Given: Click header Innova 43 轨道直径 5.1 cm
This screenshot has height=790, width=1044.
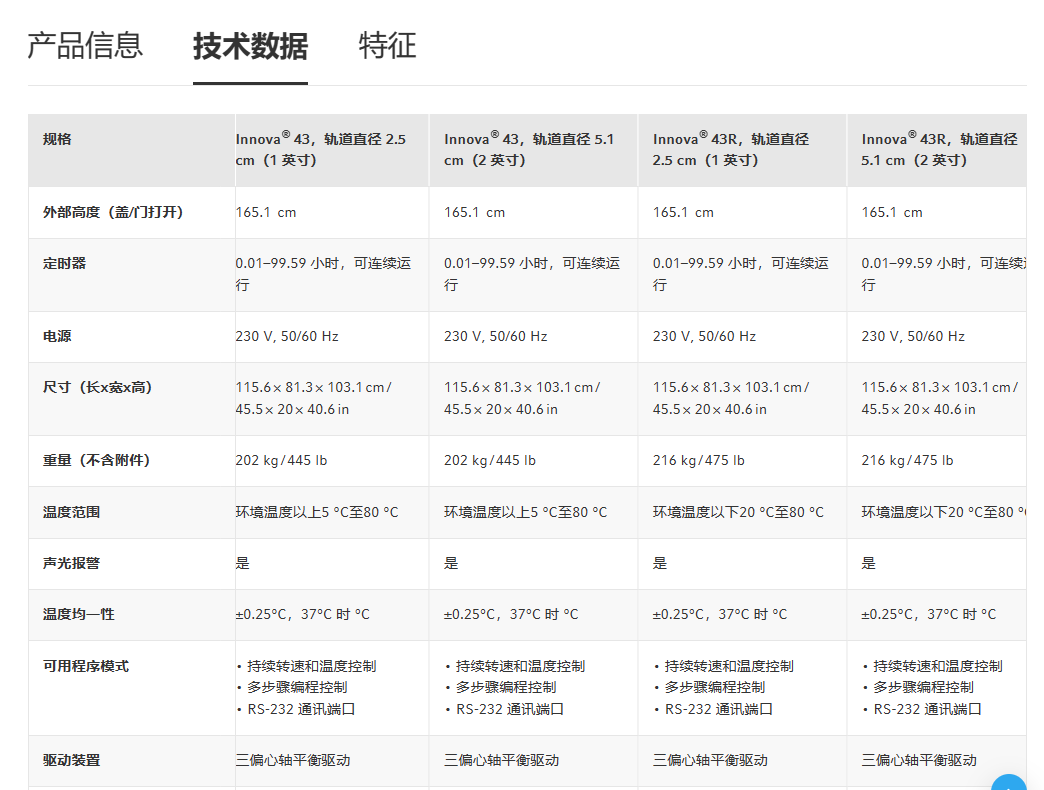Looking at the screenshot, I should (529, 150).
